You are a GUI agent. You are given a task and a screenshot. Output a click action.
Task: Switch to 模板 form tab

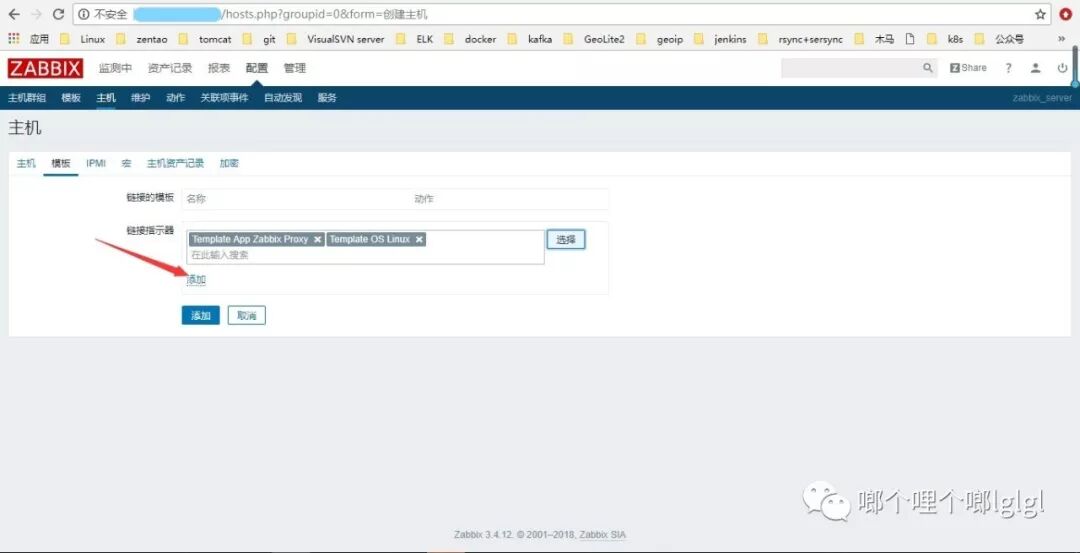tap(61, 163)
